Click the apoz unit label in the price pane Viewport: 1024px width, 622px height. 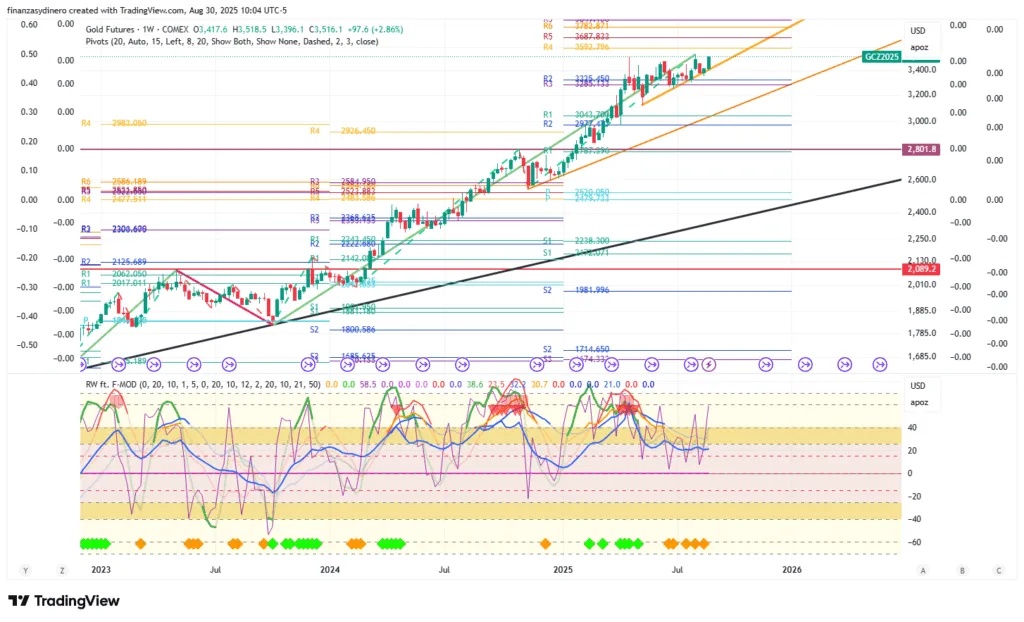click(919, 48)
